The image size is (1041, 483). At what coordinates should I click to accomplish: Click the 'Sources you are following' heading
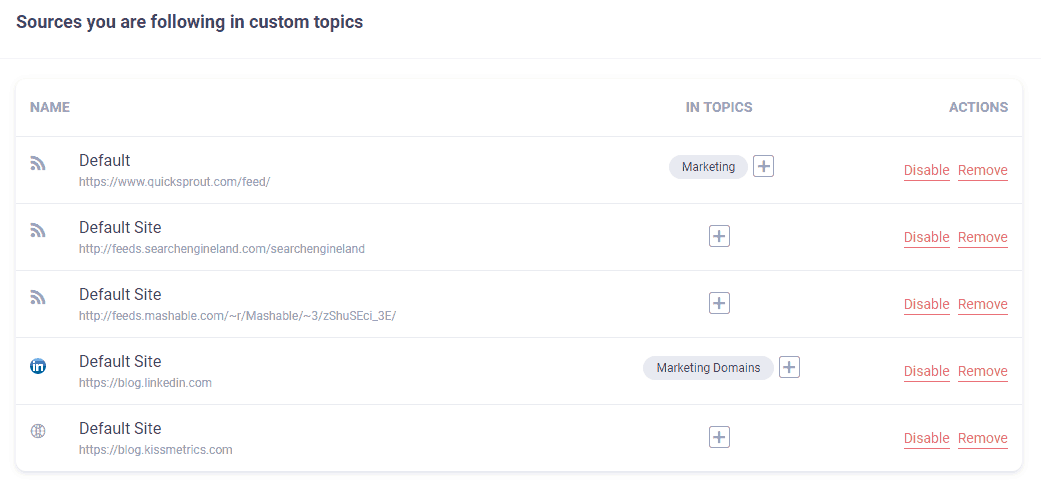pyautogui.click(x=189, y=22)
